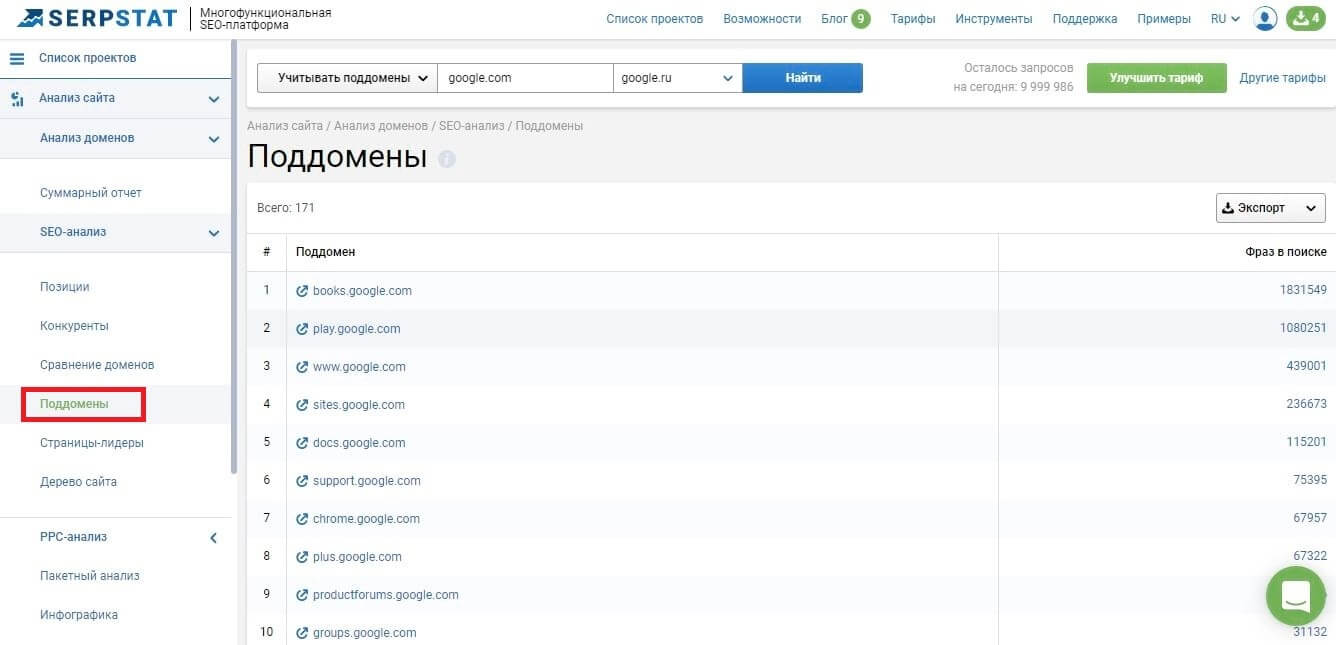Open the downloads indicator with 4

pos(1305,19)
